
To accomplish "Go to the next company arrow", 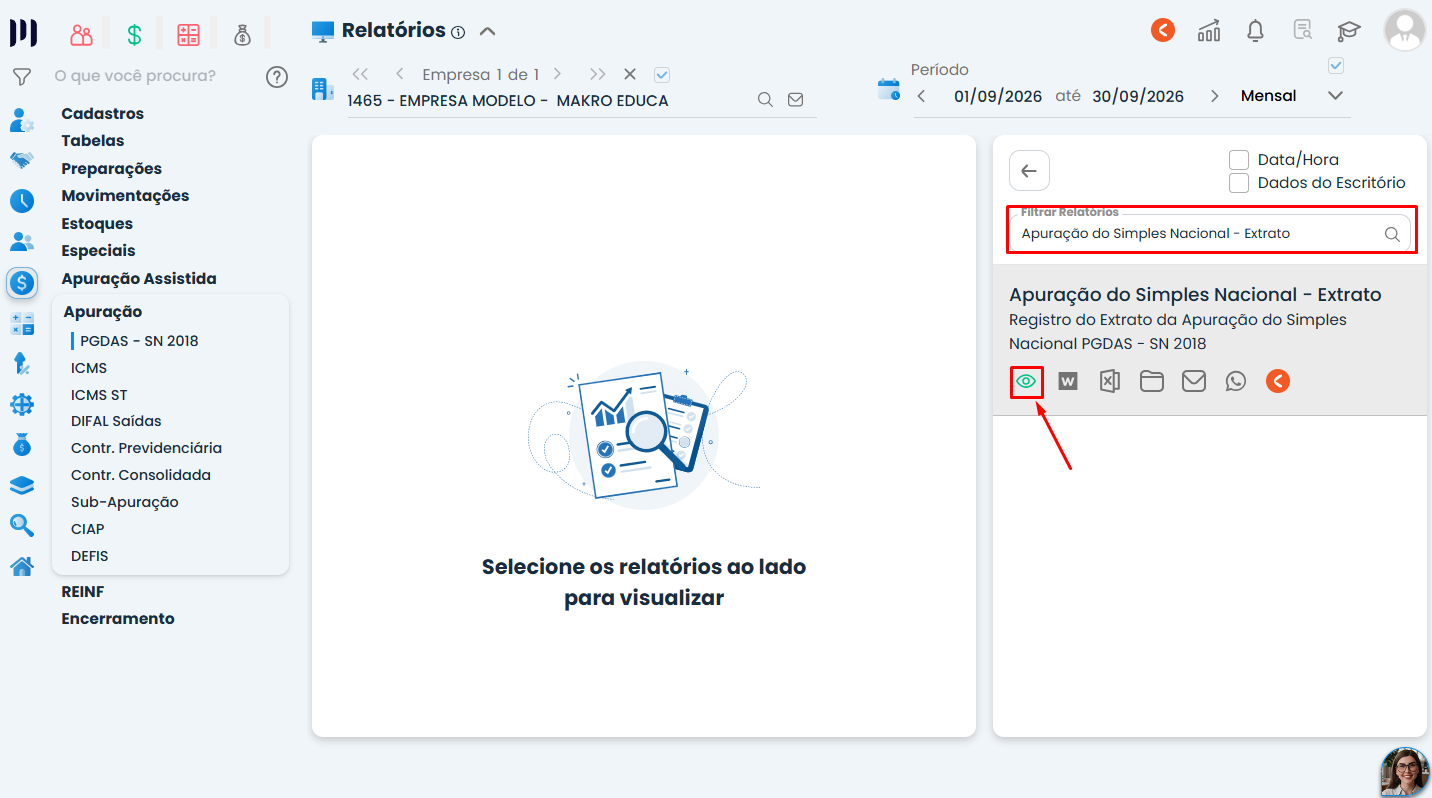I will point(558,74).
